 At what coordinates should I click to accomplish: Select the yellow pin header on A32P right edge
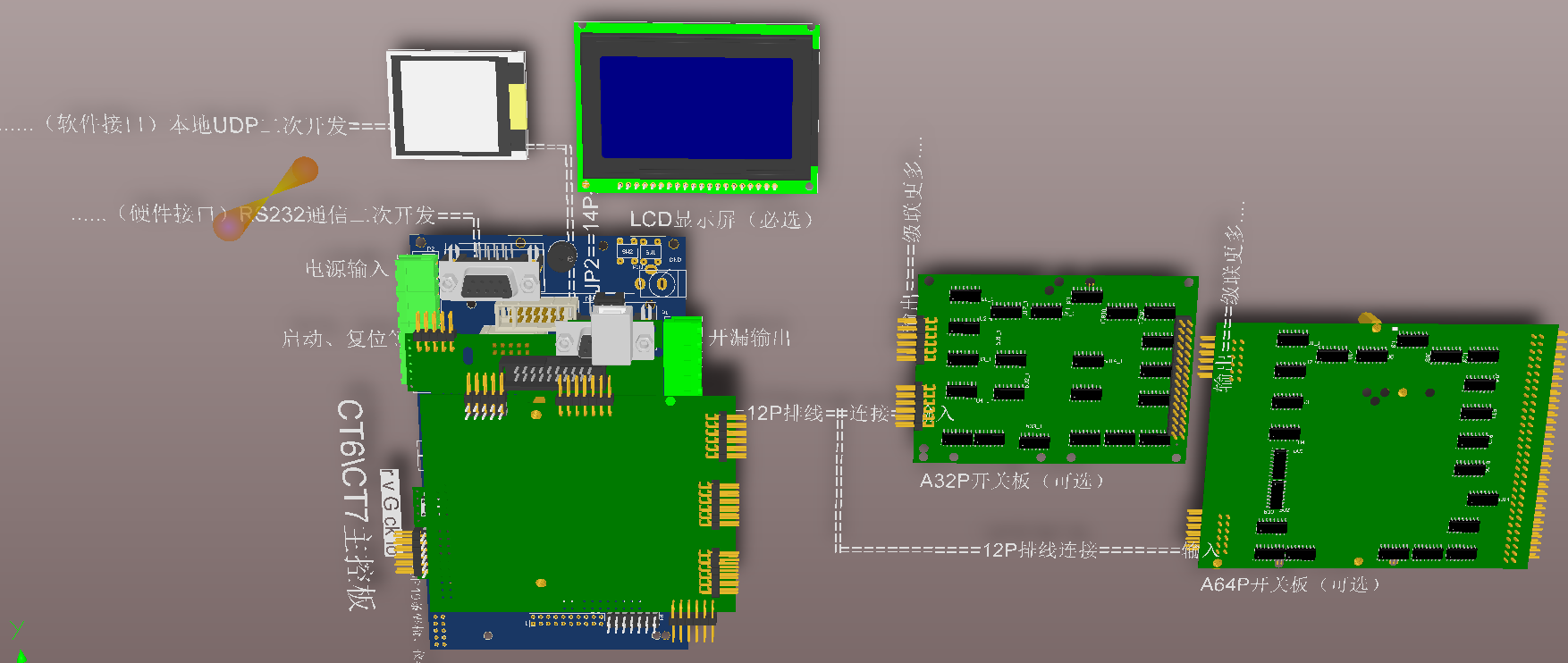[x=1183, y=377]
